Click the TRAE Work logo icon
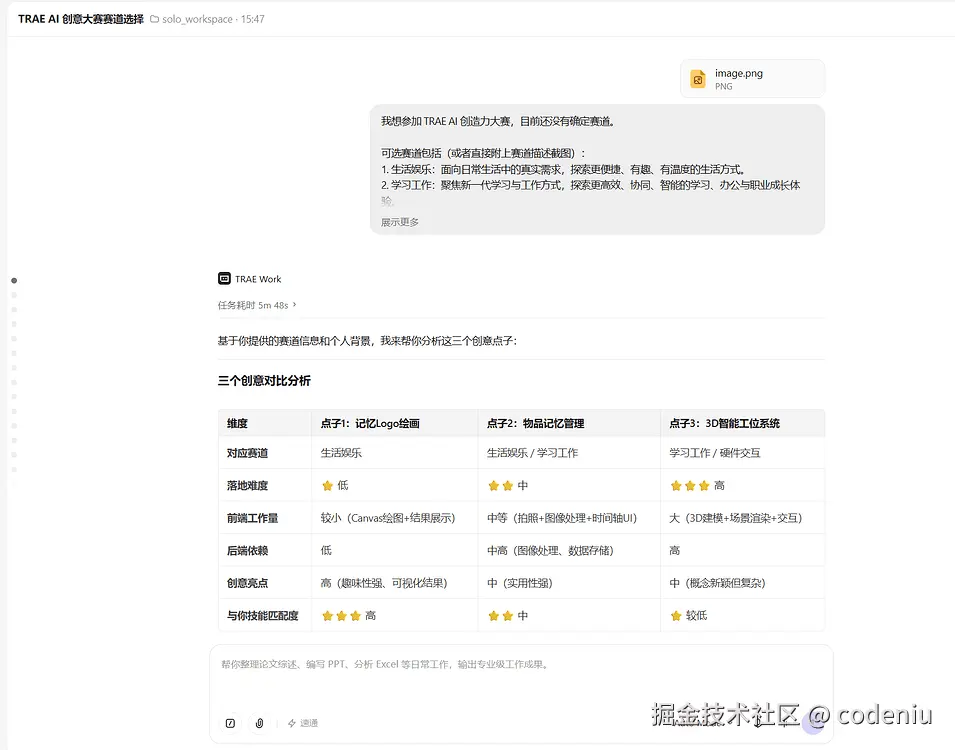This screenshot has width=955, height=750. click(224, 278)
